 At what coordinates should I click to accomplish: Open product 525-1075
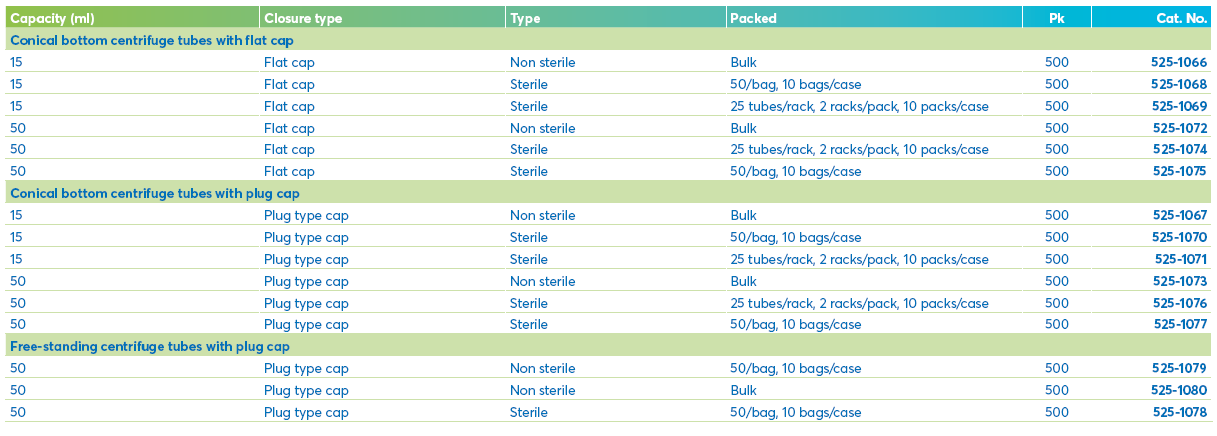point(1179,171)
